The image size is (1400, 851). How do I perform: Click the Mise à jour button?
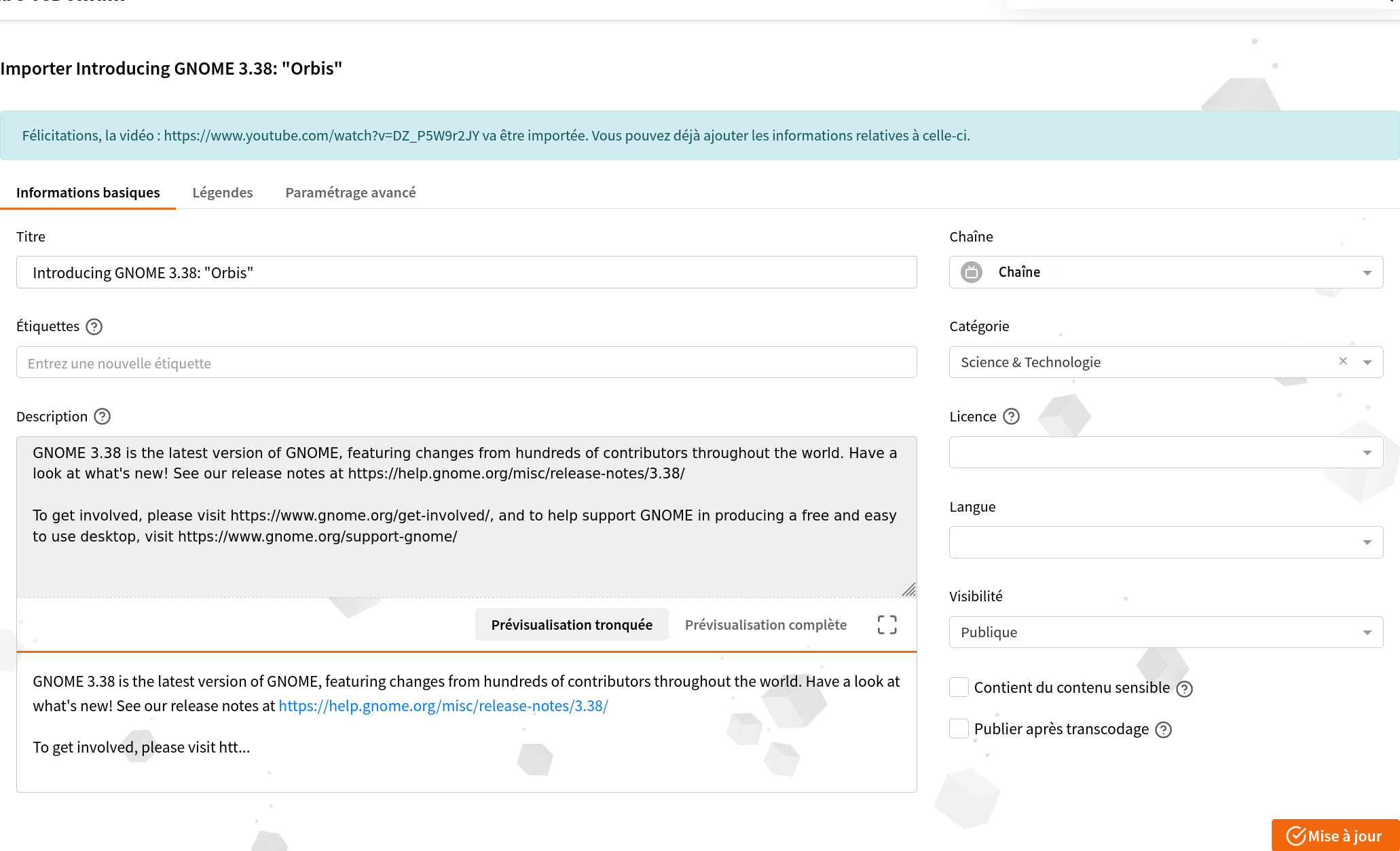coord(1335,835)
